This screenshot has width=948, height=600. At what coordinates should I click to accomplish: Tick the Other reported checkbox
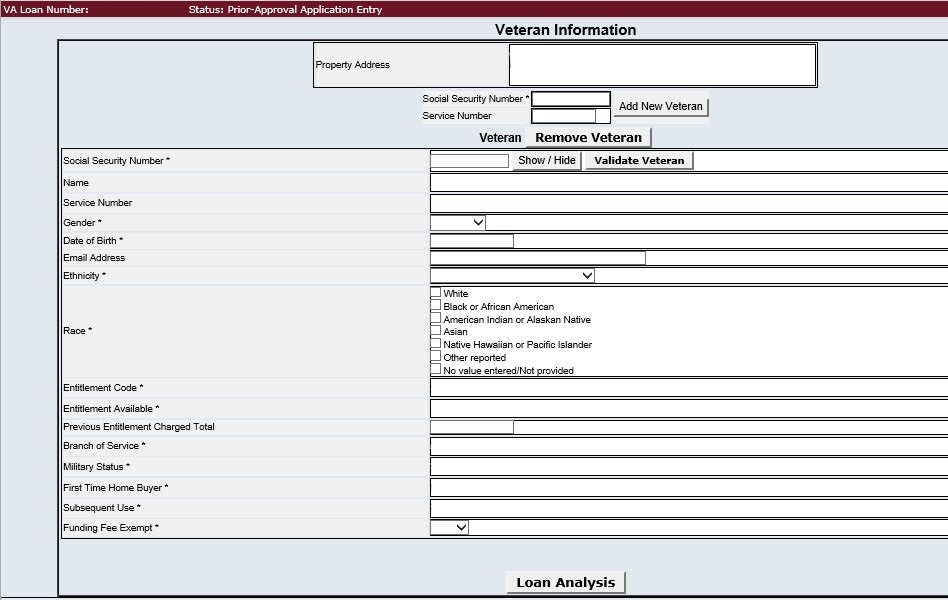[x=436, y=357]
